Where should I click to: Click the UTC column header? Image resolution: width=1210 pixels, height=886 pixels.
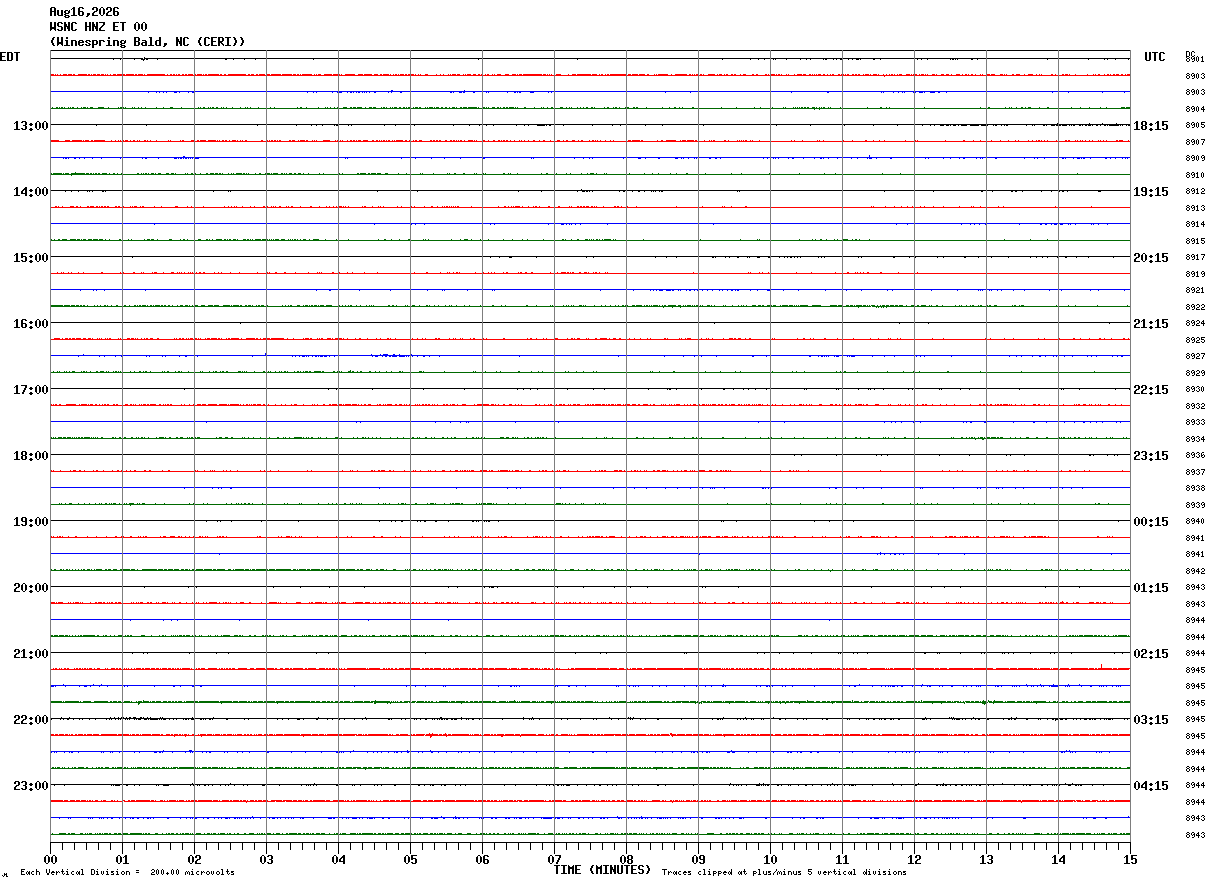point(1155,57)
